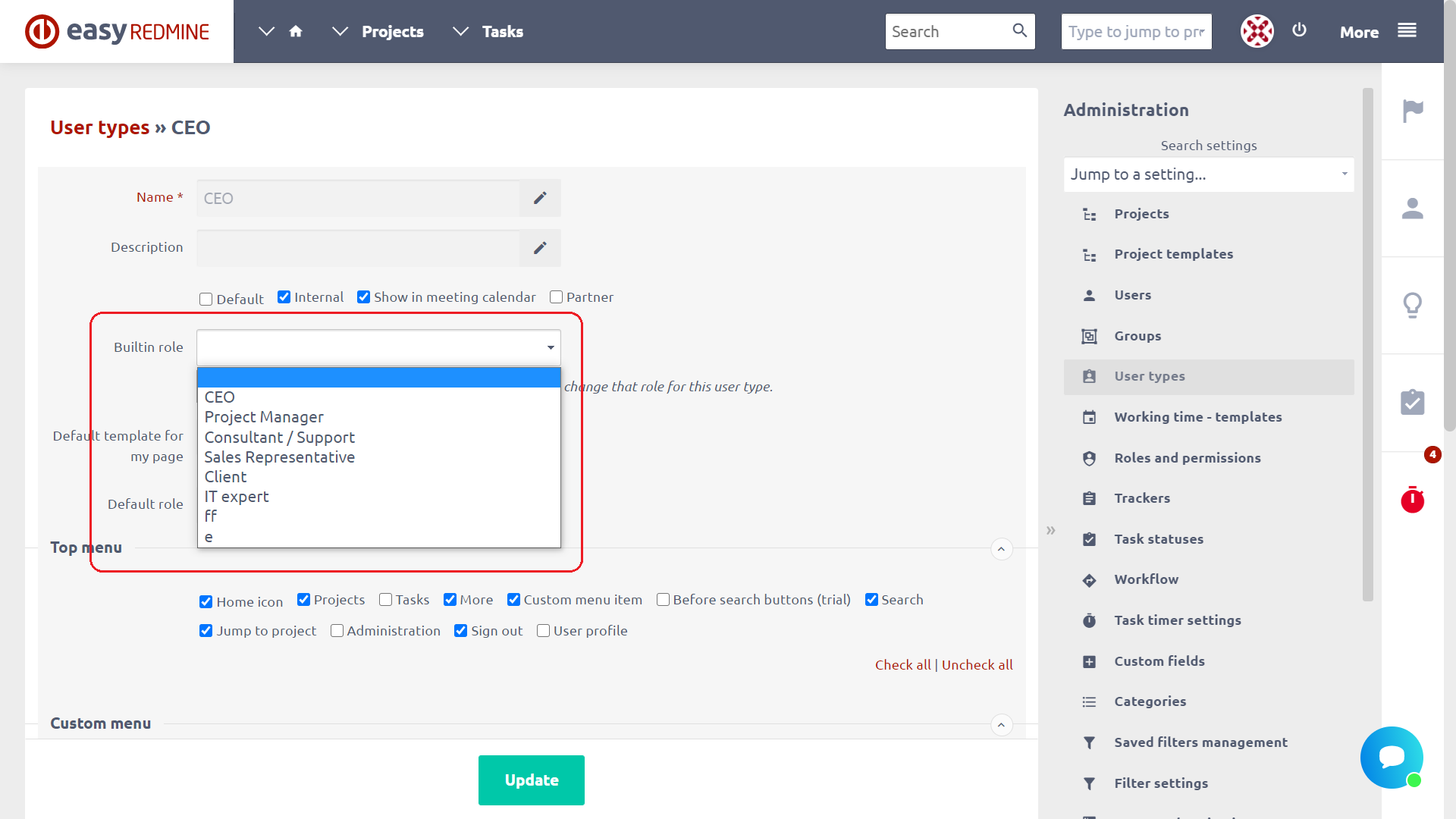Click the pencil icon beside Name field
The image size is (1456, 819).
coord(540,198)
